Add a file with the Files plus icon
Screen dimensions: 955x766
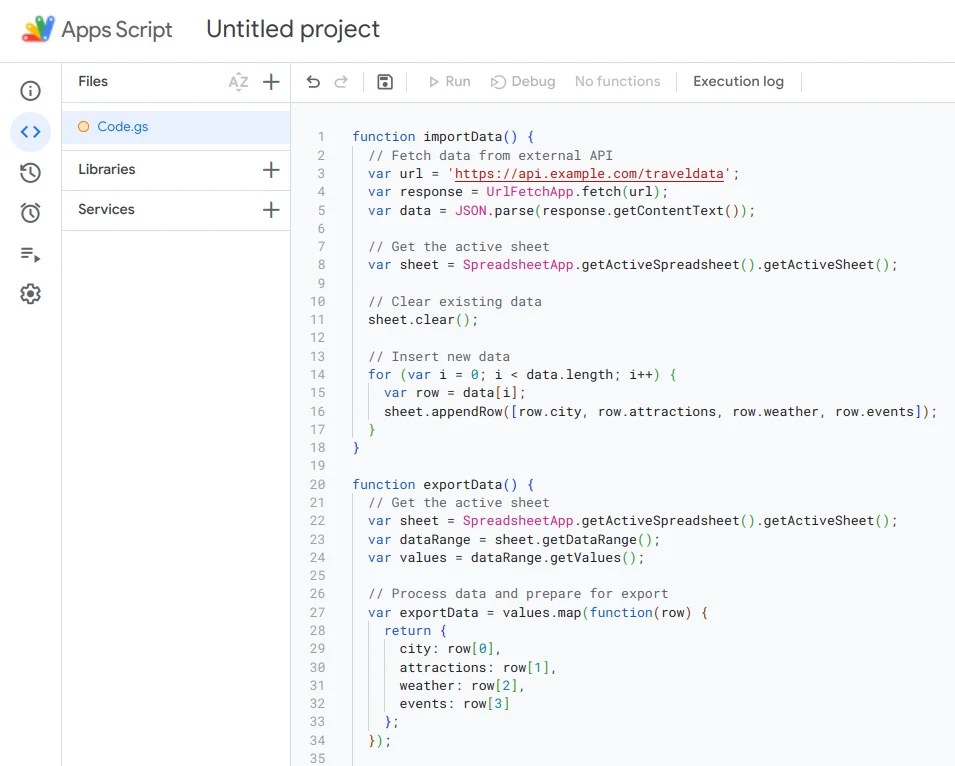(271, 82)
